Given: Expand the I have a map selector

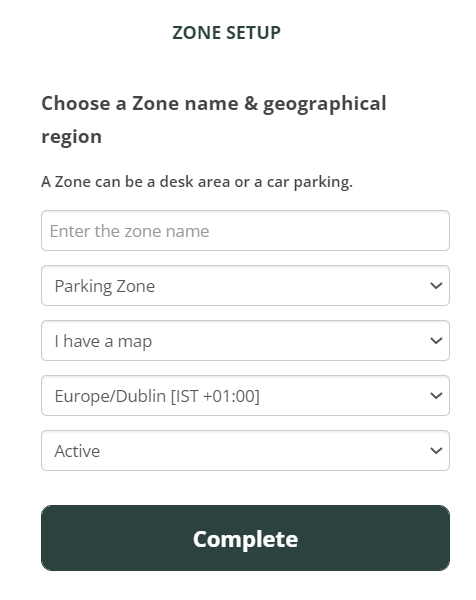Looking at the screenshot, I should click(x=245, y=341).
